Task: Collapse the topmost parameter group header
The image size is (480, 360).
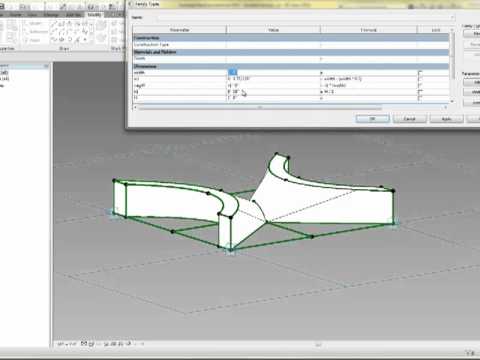Action: 291,38
